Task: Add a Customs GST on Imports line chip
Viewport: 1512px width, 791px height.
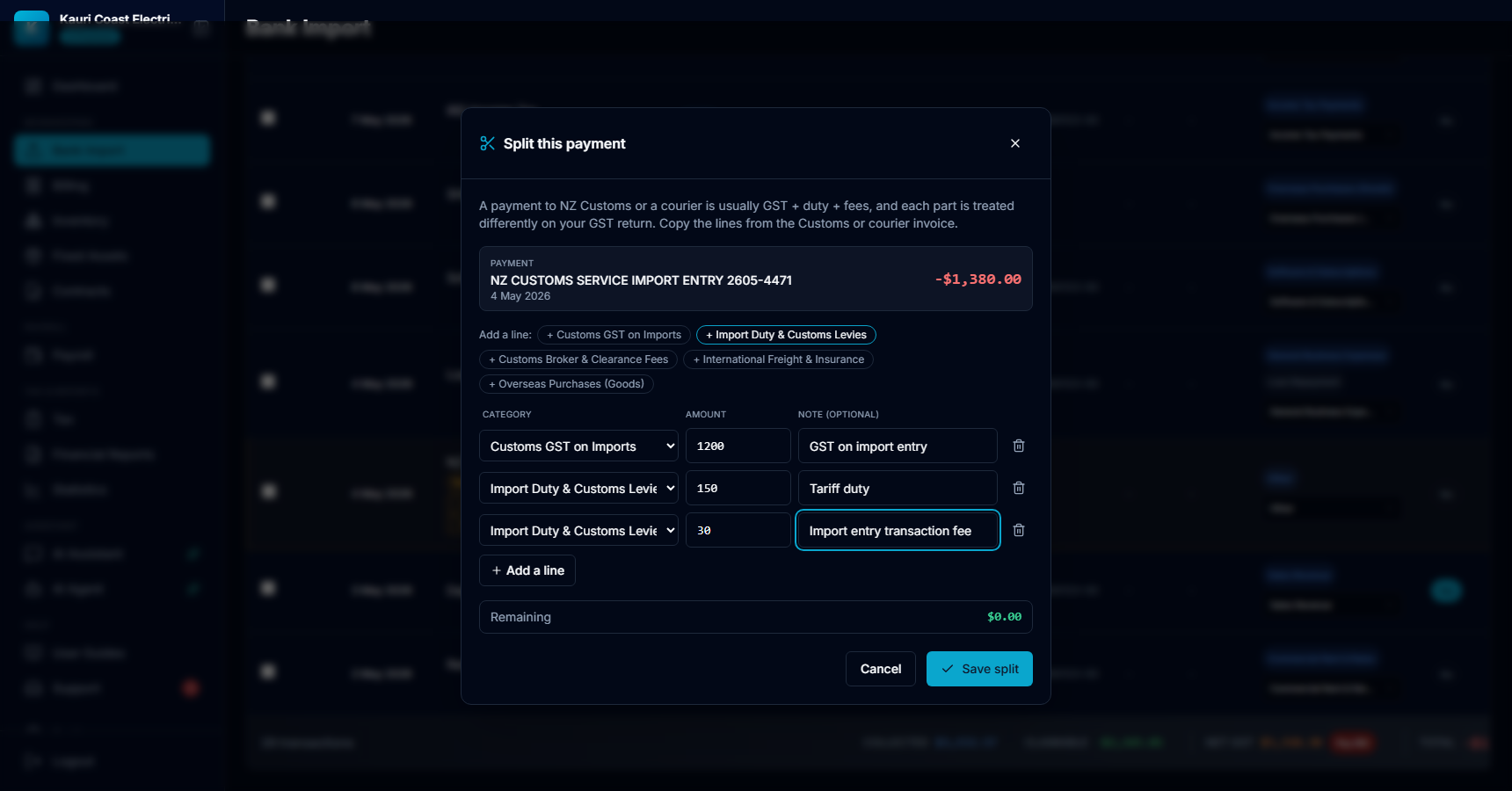Action: click(x=614, y=335)
